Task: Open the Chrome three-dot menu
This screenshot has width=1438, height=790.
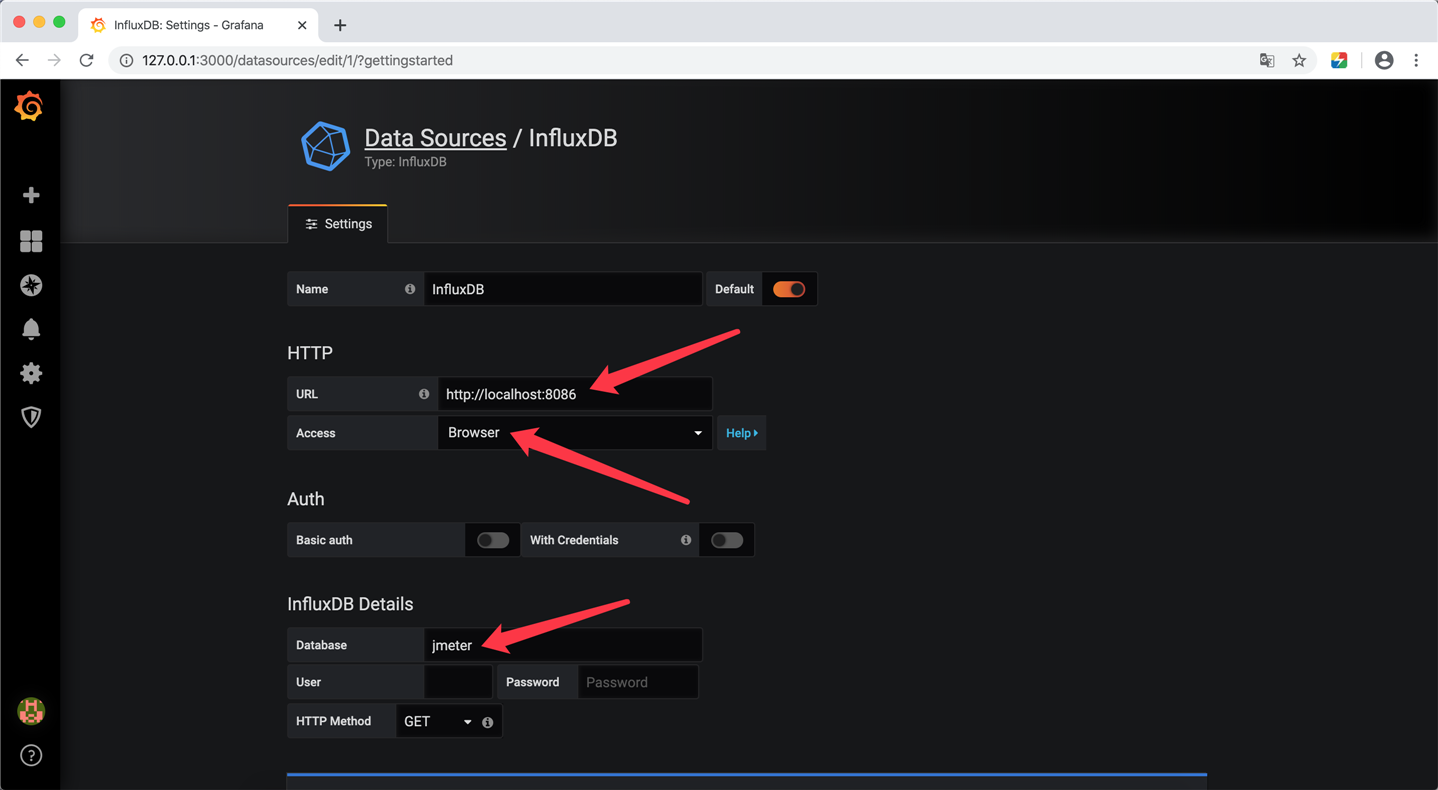Action: [1416, 60]
